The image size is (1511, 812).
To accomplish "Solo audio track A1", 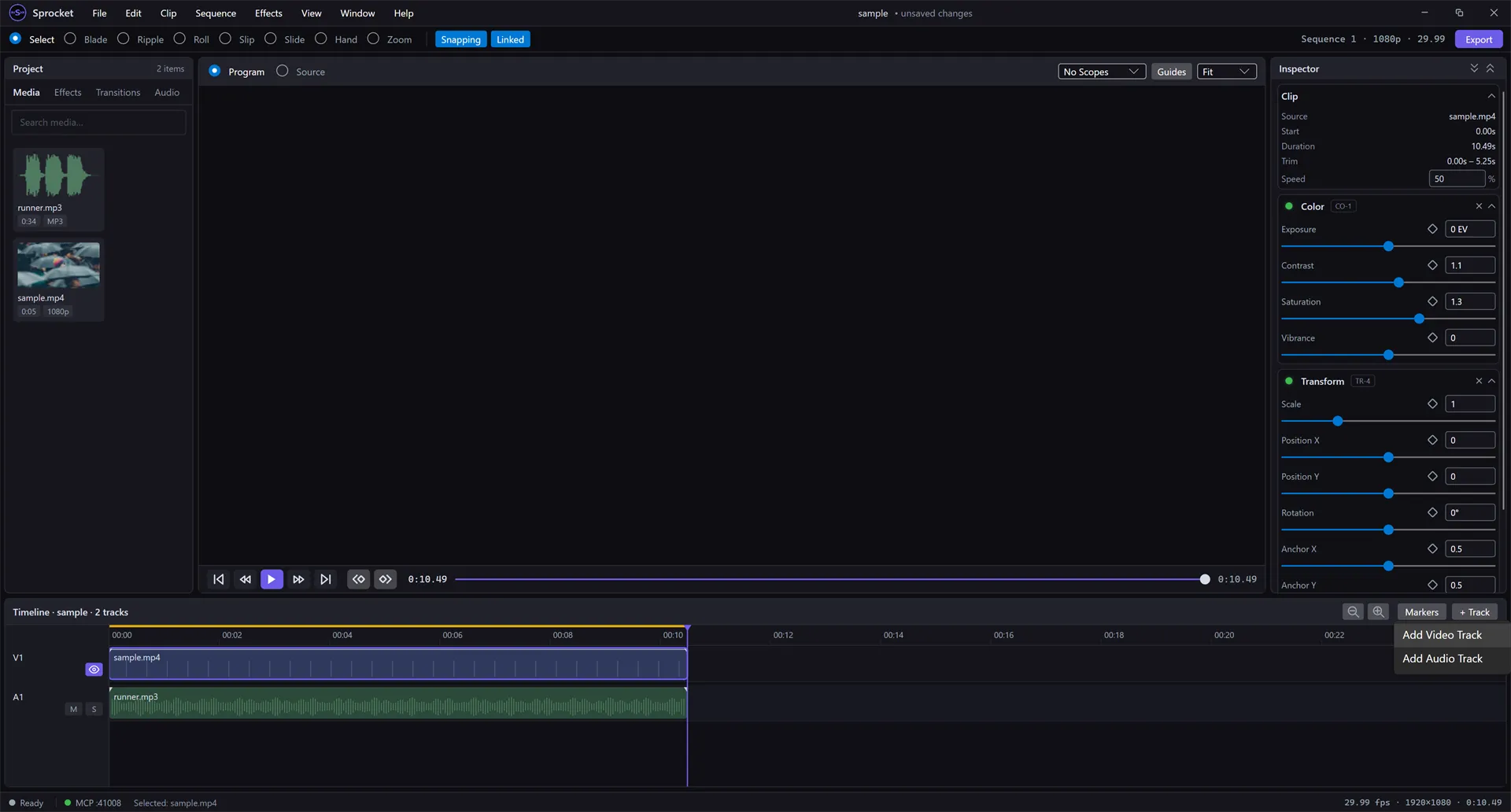I will pyautogui.click(x=94, y=709).
